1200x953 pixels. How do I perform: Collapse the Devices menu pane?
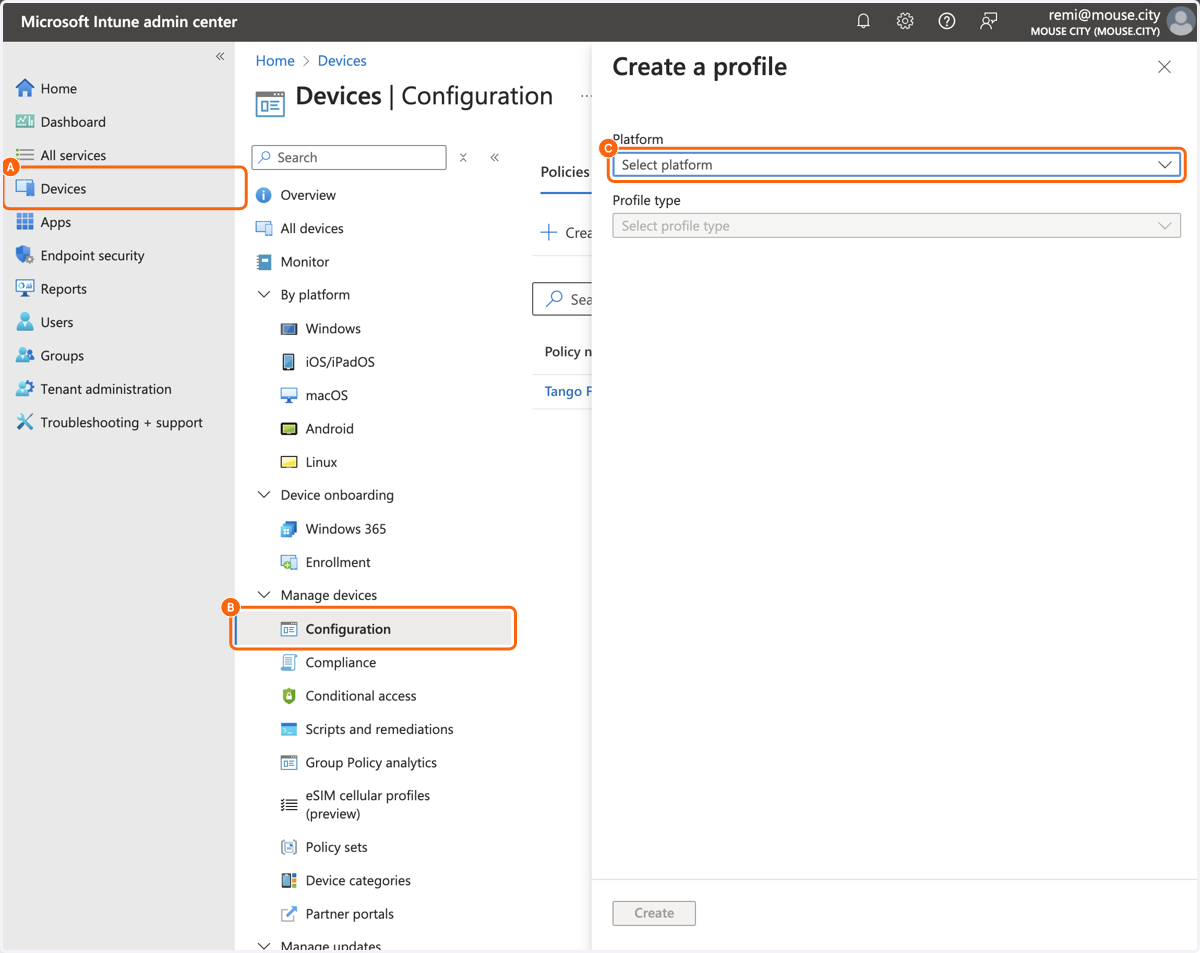[495, 157]
